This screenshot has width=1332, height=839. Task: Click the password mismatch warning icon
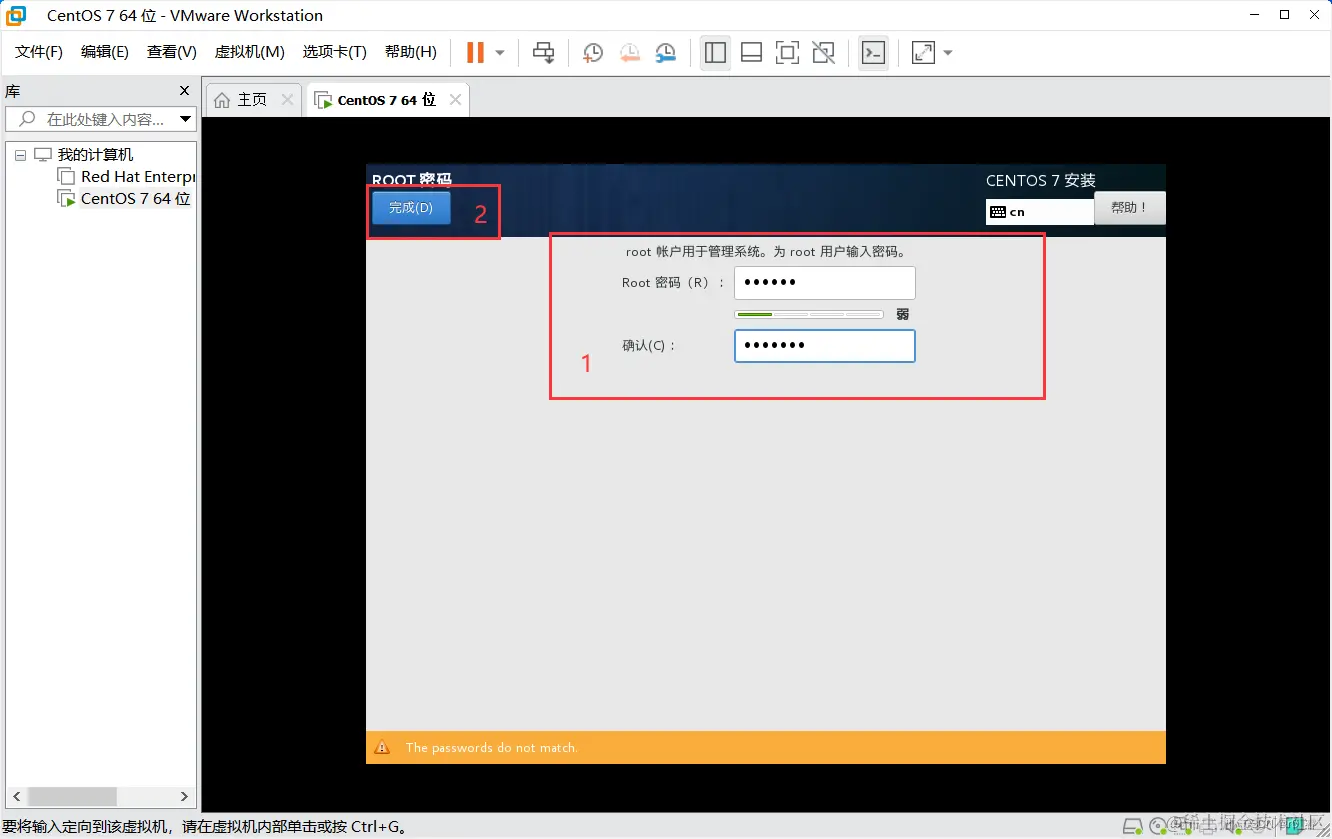[382, 748]
